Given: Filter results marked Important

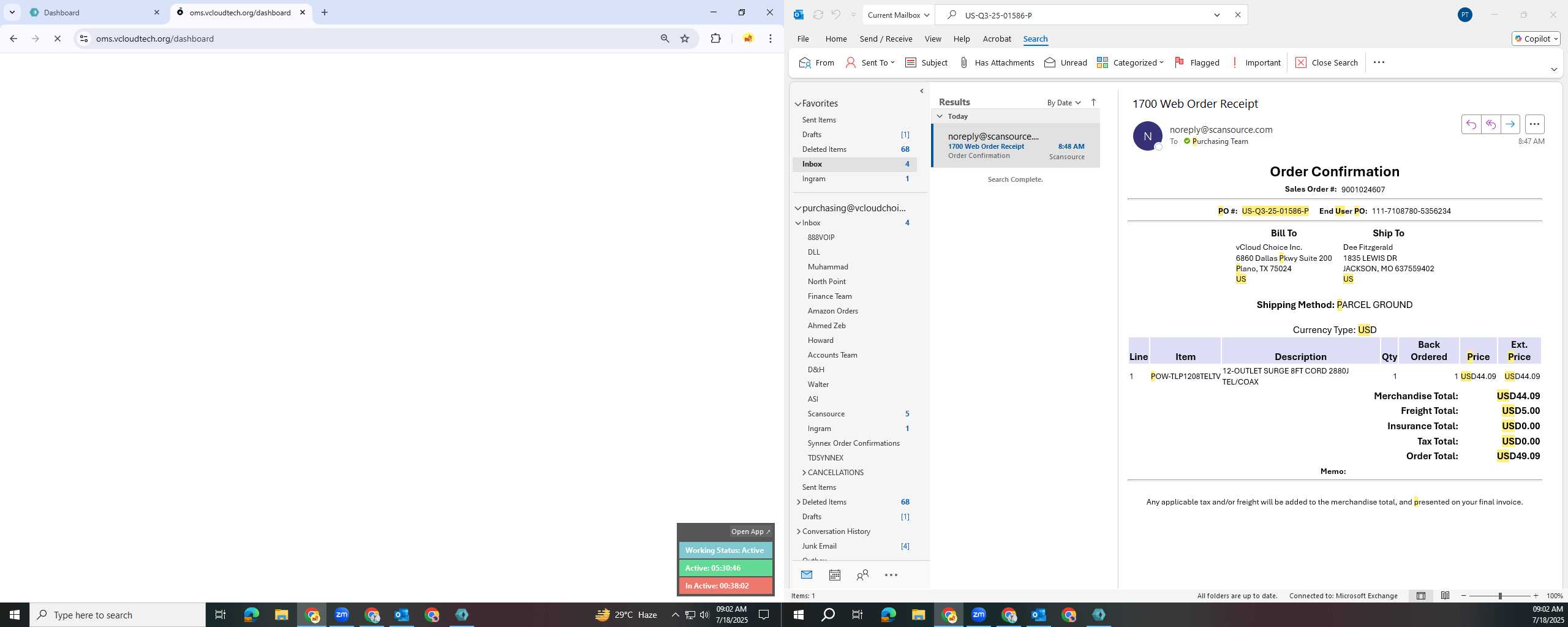Looking at the screenshot, I should (x=1255, y=62).
